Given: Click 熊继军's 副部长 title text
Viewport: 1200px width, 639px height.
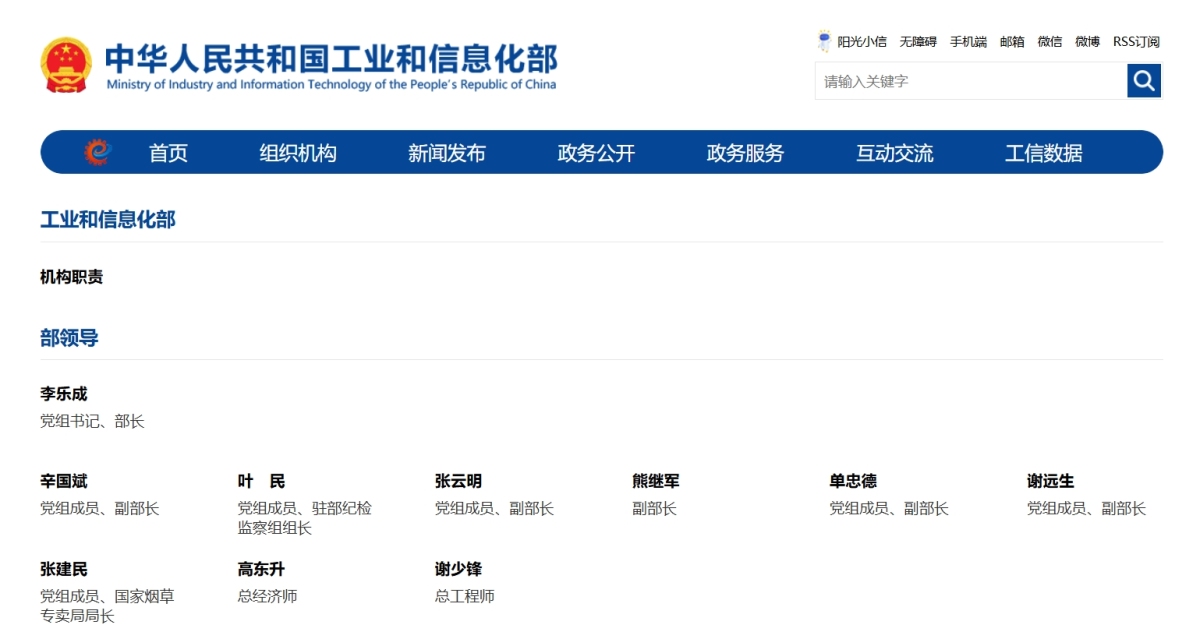Looking at the screenshot, I should (x=654, y=509).
